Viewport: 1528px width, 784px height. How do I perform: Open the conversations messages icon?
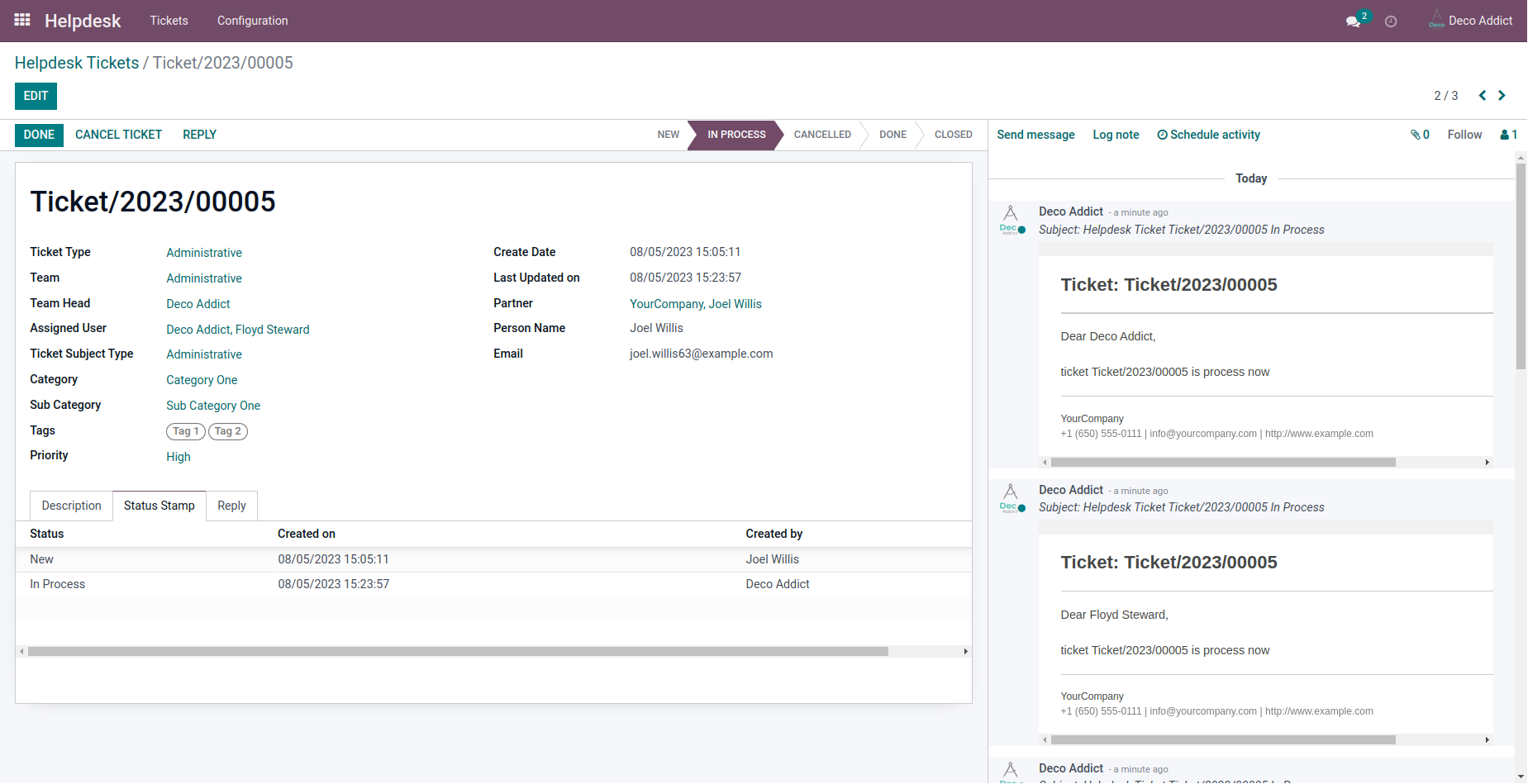(x=1353, y=21)
